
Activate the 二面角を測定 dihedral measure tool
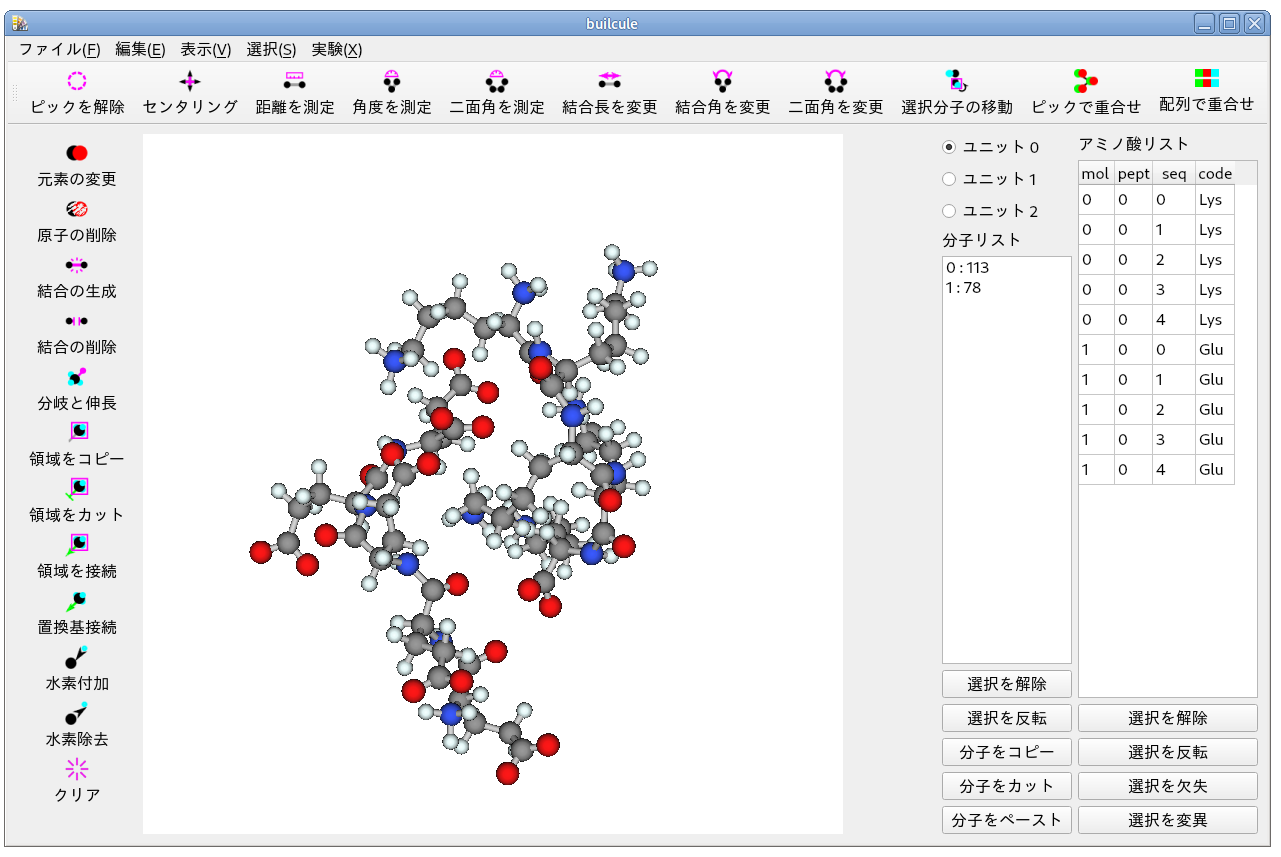(x=496, y=82)
